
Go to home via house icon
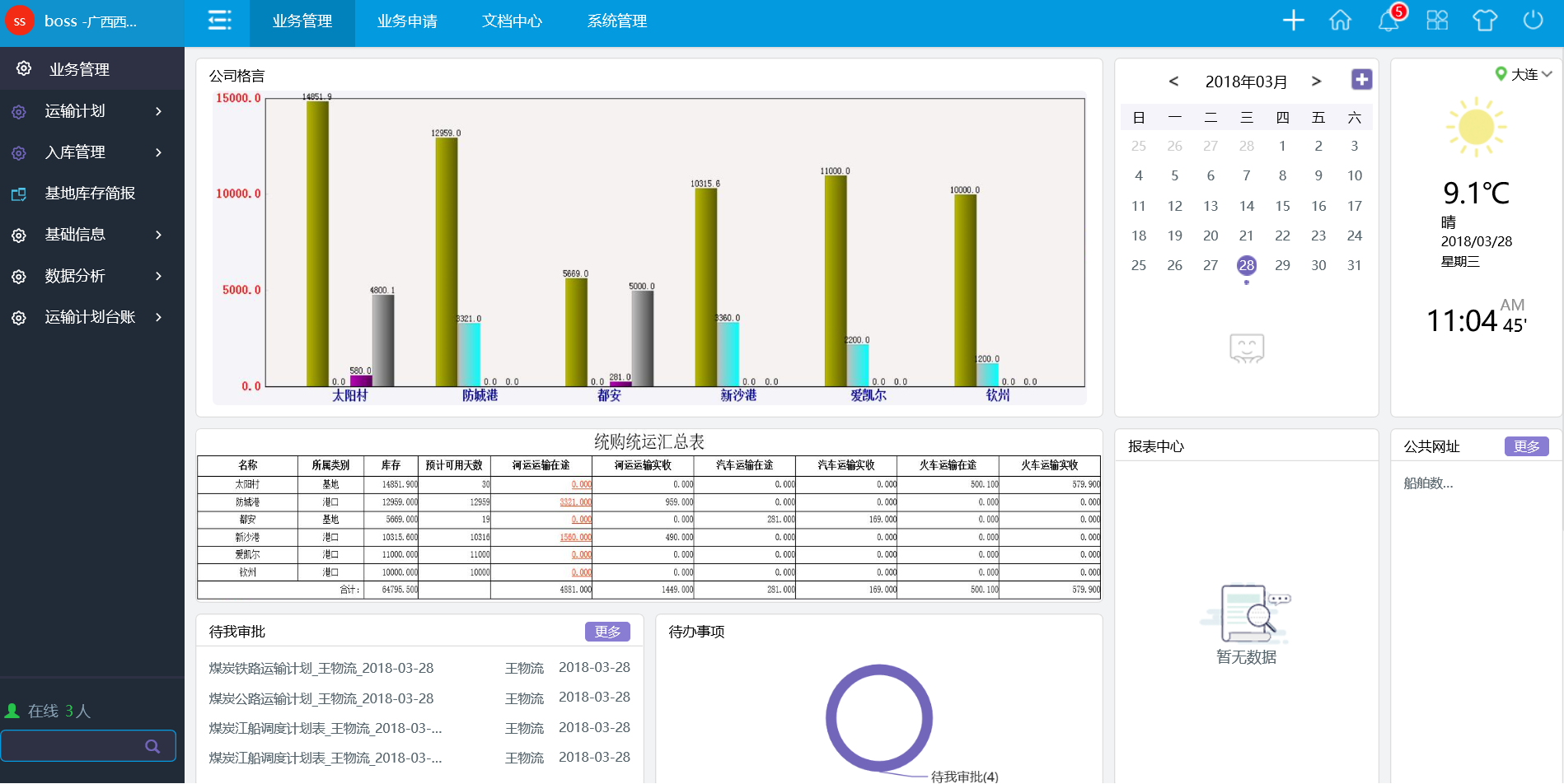[1341, 21]
